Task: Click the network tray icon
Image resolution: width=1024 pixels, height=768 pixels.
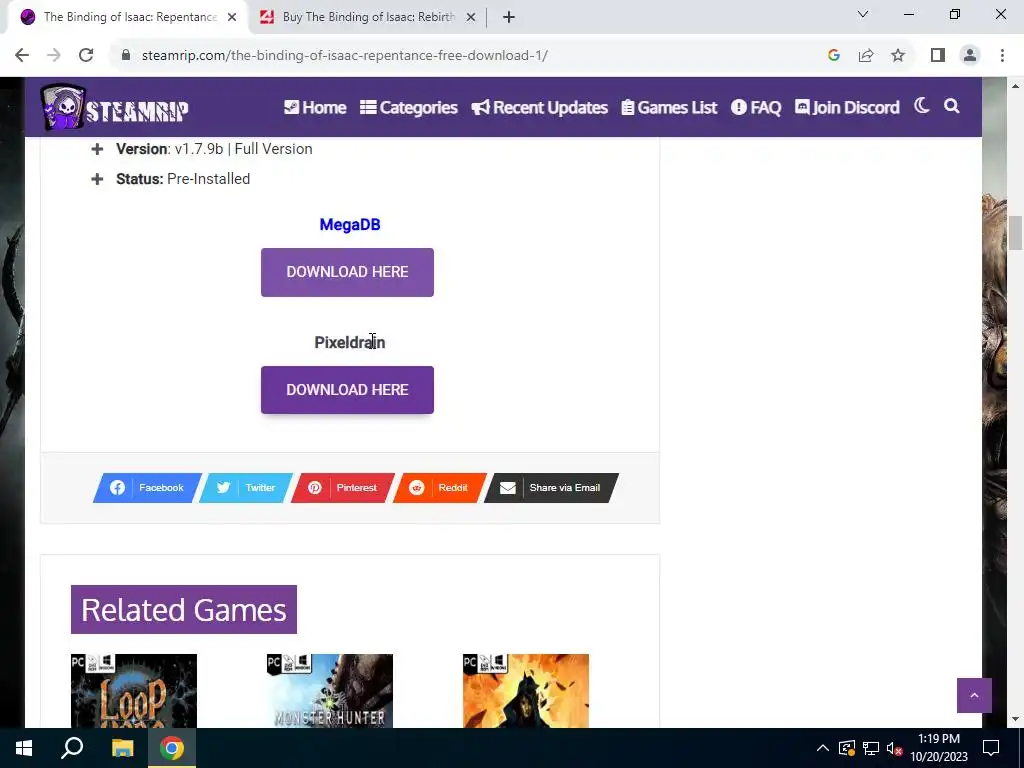Action: [871, 748]
